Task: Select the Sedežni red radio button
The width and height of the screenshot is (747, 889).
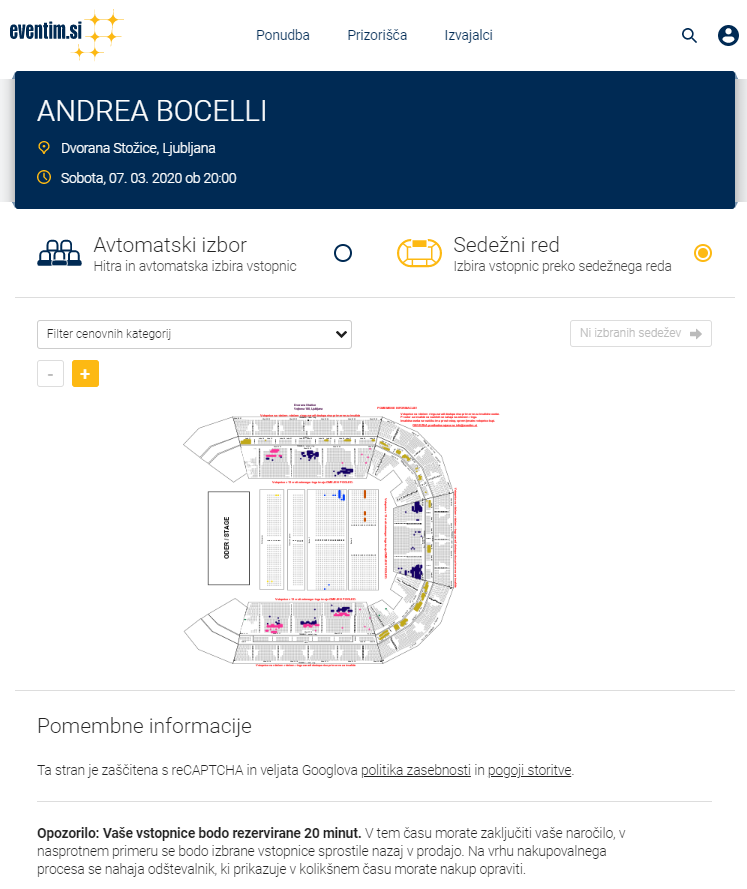Action: click(703, 253)
